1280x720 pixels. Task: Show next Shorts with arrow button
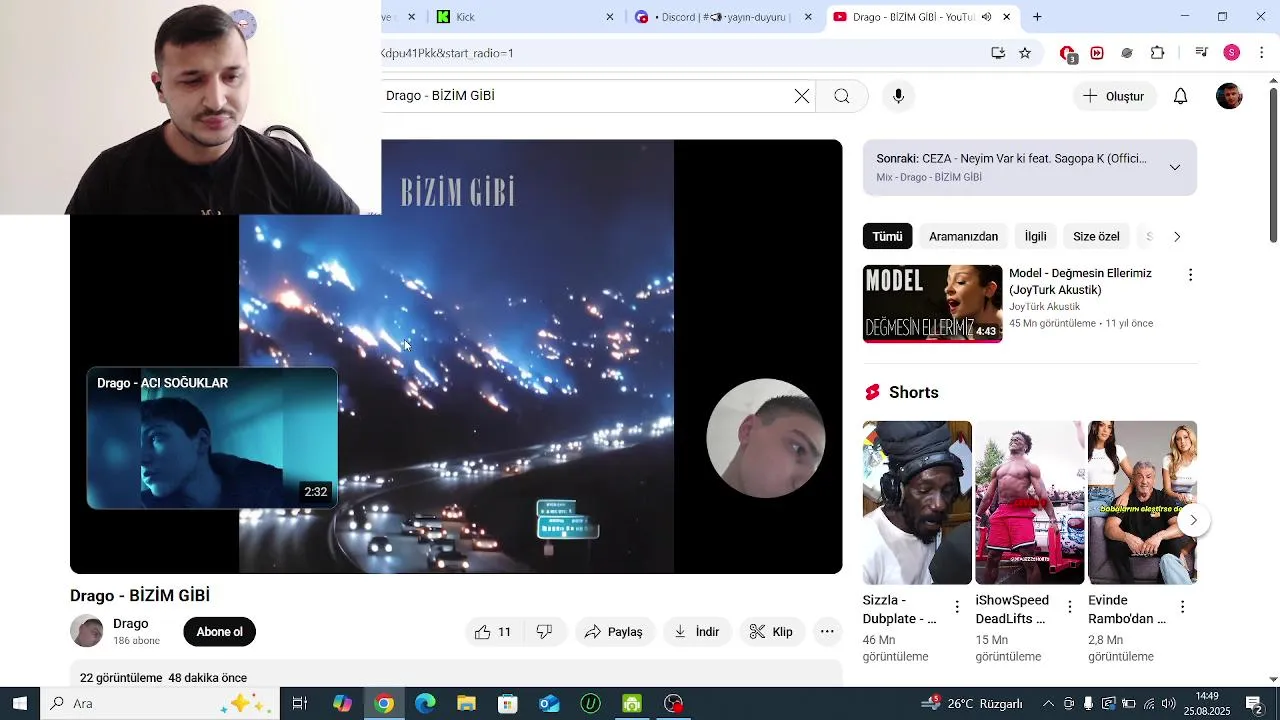pyautogui.click(x=1193, y=520)
